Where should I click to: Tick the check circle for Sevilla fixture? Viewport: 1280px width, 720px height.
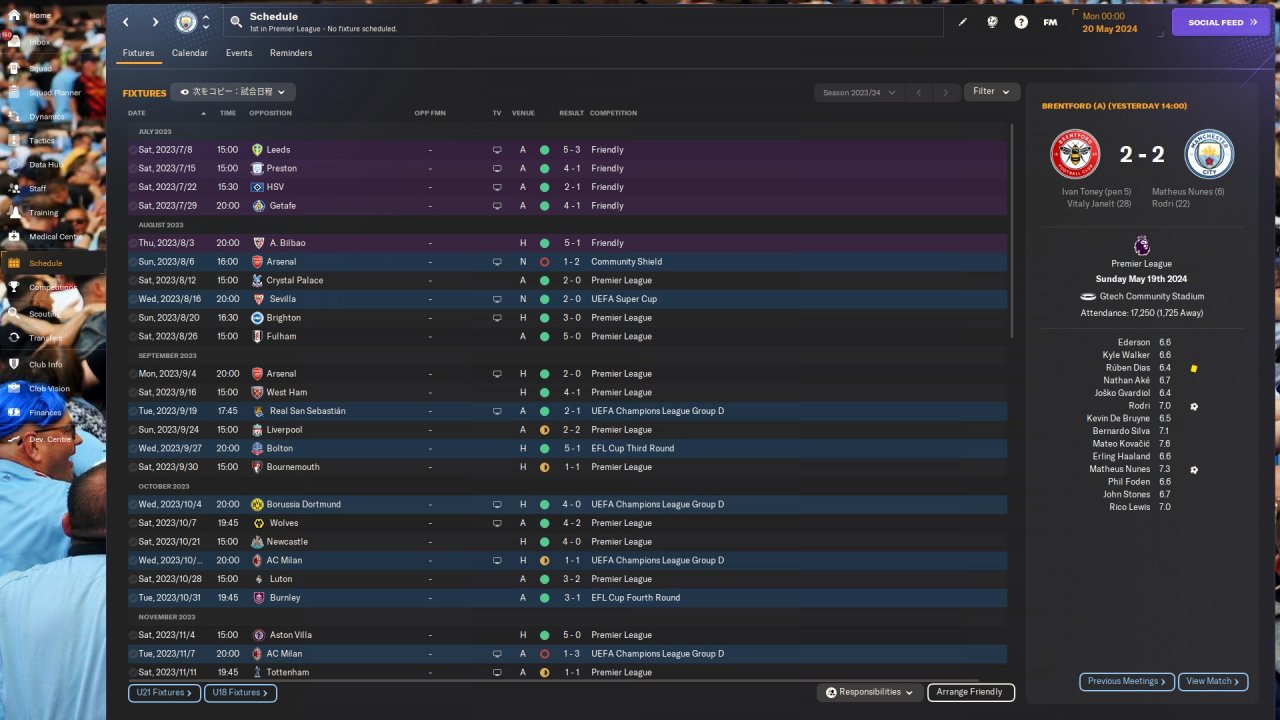tap(133, 299)
